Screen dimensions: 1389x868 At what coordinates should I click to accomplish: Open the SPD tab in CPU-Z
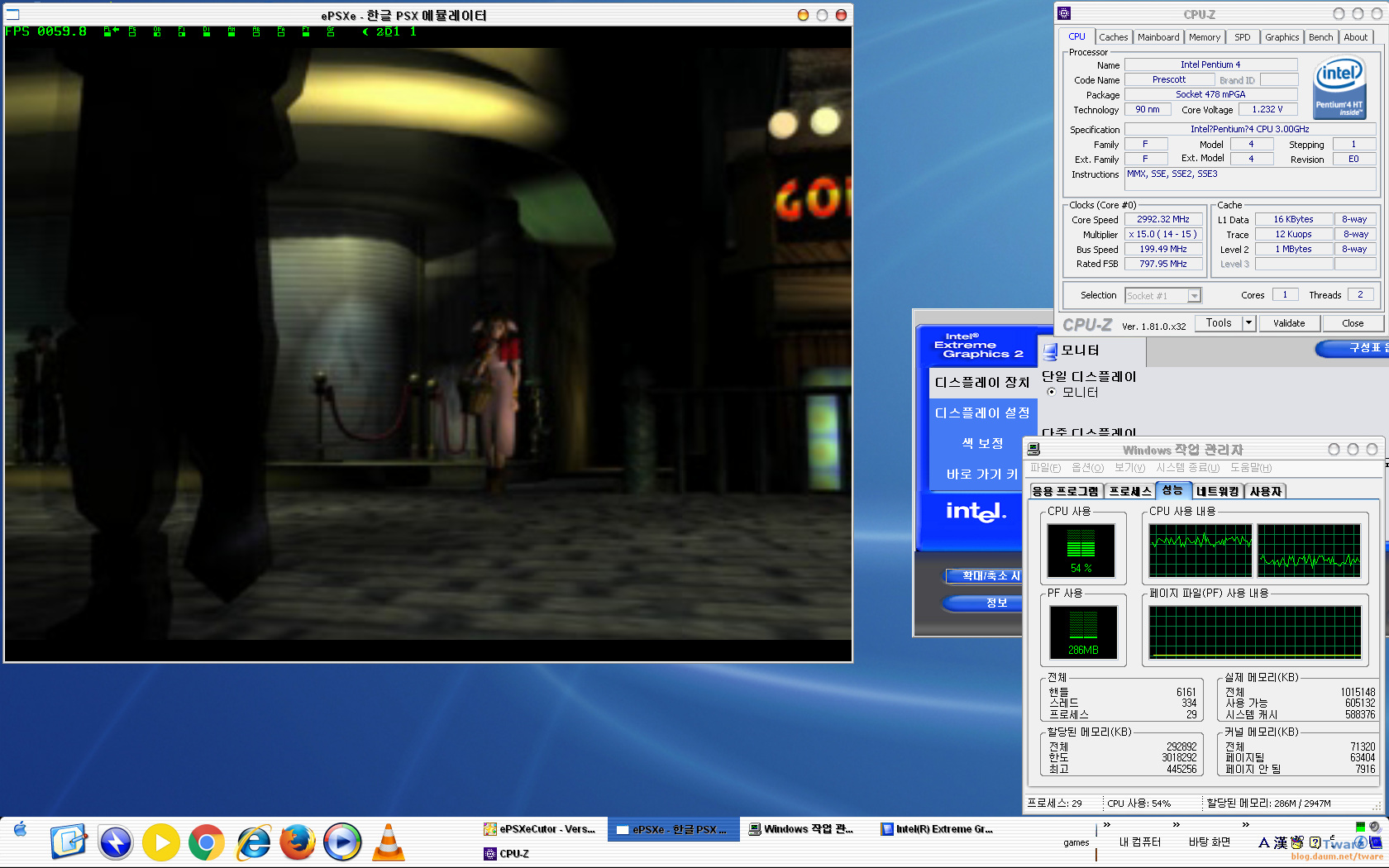pos(1242,37)
